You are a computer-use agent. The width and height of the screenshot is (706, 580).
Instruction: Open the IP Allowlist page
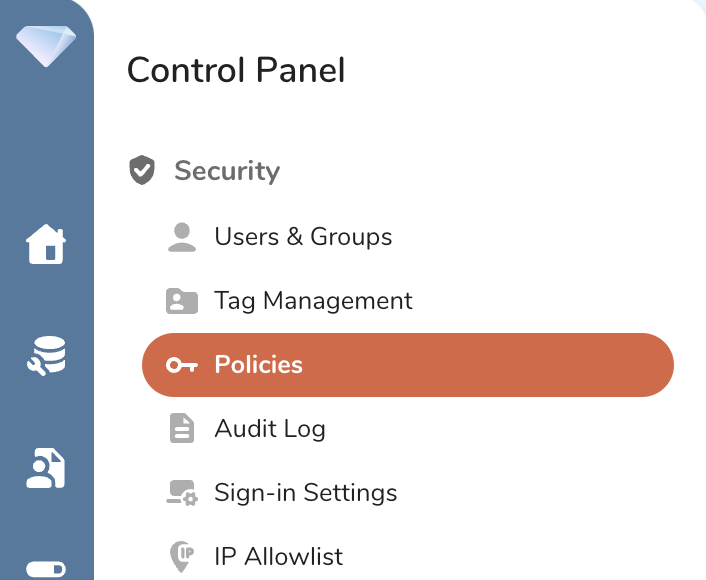[278, 557]
